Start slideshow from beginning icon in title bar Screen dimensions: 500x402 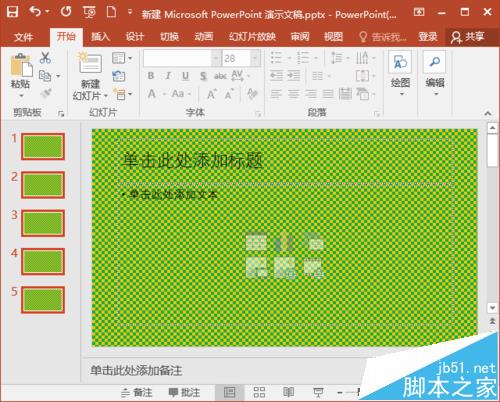pyautogui.click(x=89, y=12)
